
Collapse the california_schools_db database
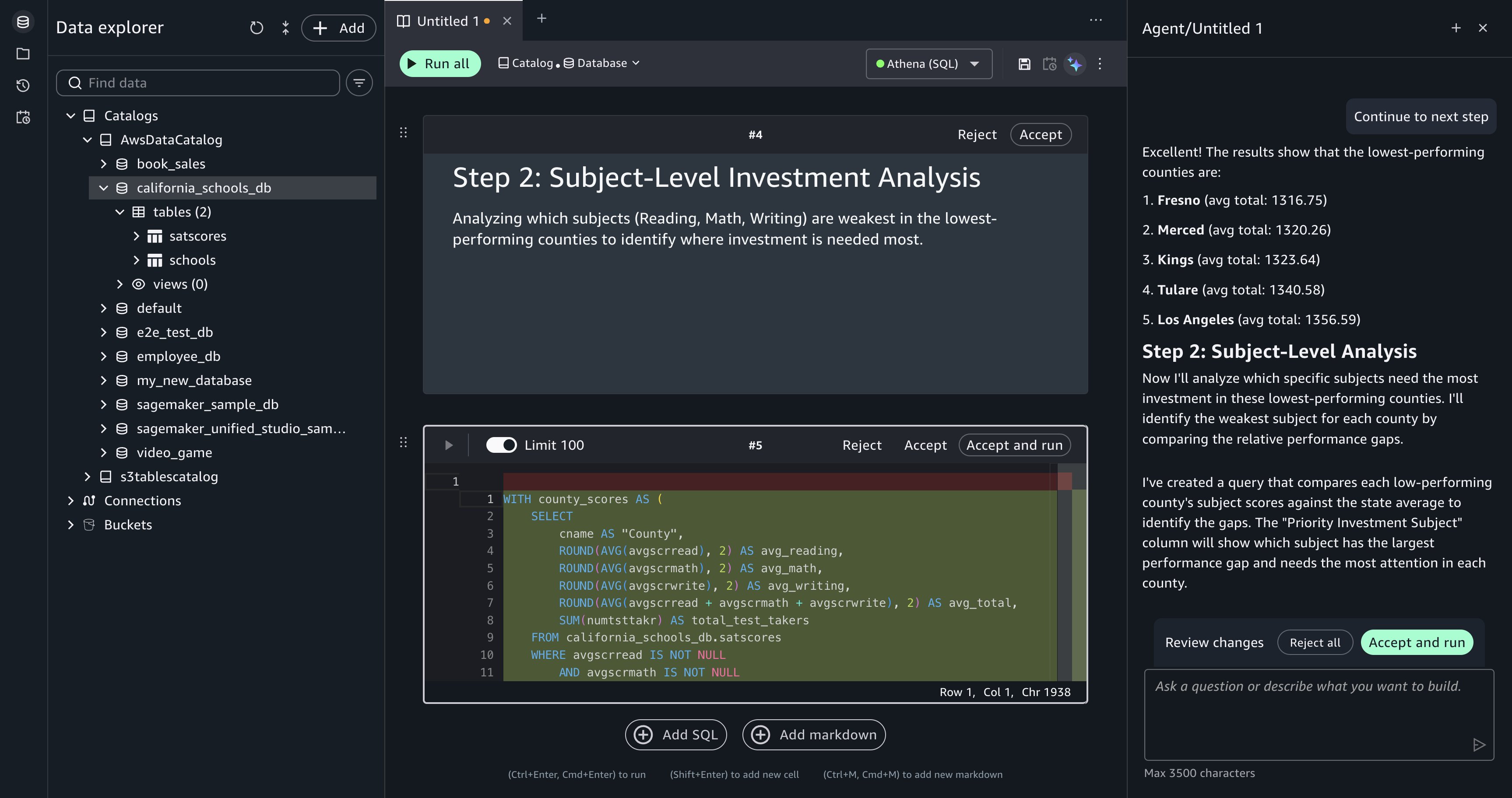pyautogui.click(x=103, y=188)
